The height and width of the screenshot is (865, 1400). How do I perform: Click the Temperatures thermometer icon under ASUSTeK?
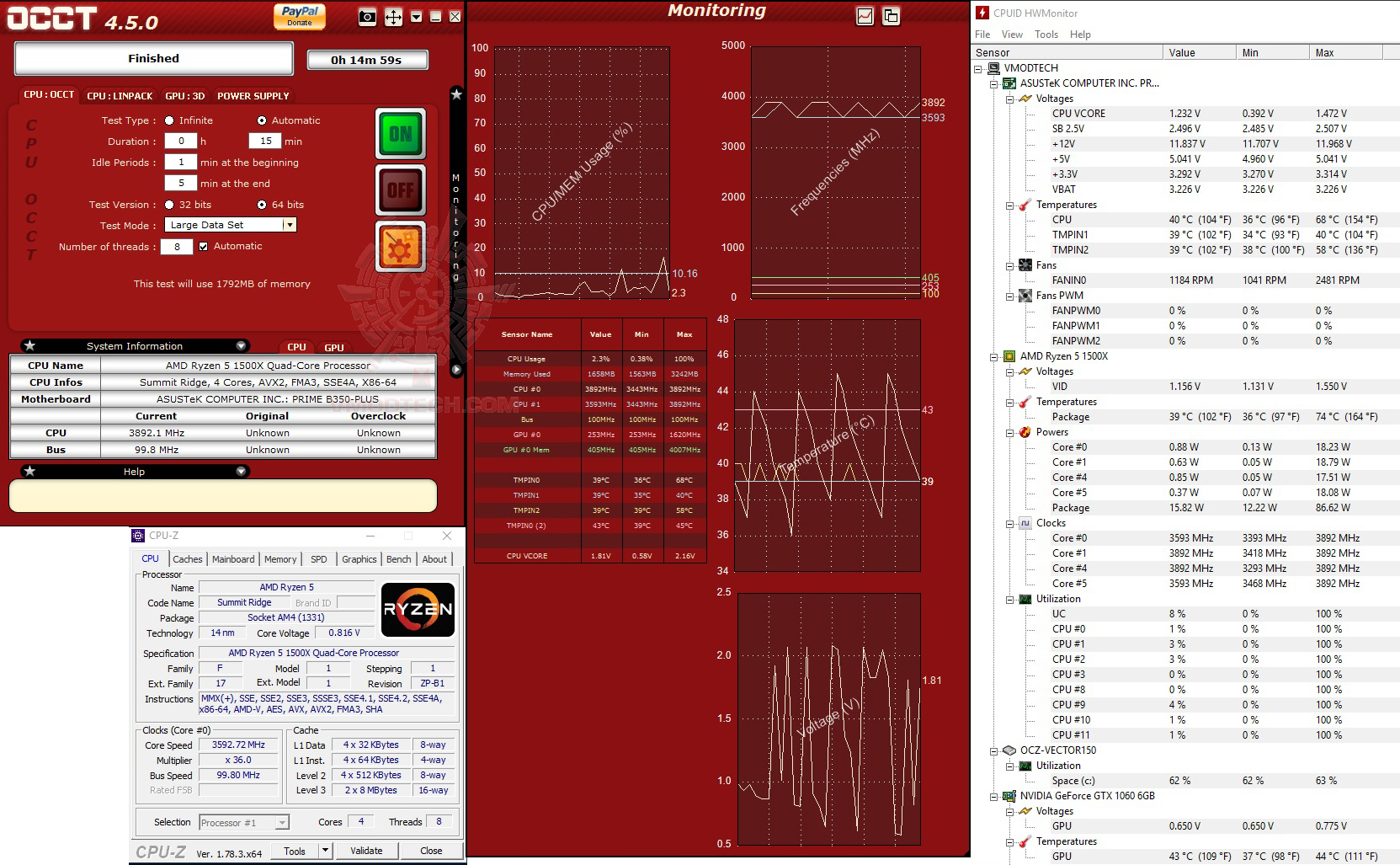pyautogui.click(x=1025, y=205)
